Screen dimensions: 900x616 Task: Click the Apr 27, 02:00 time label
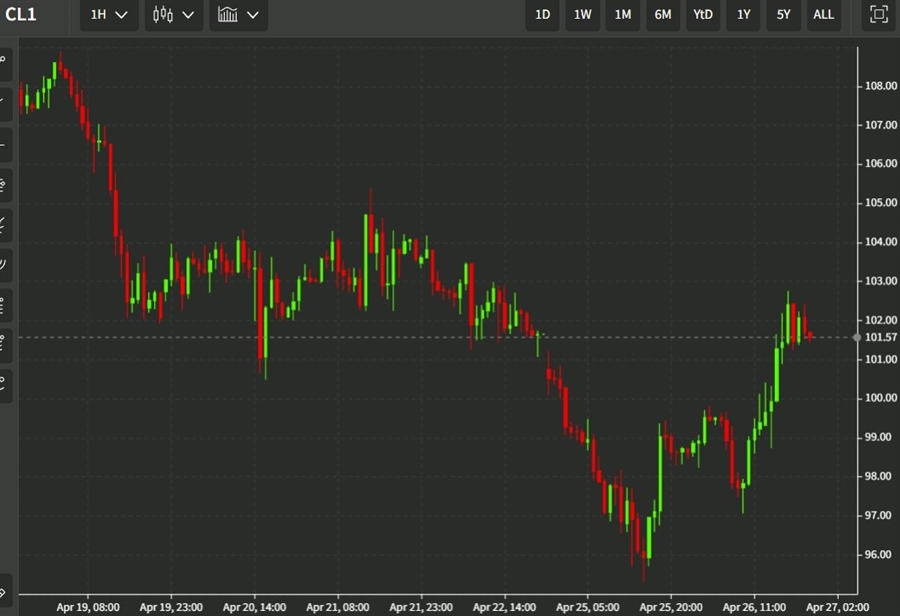tap(837, 607)
